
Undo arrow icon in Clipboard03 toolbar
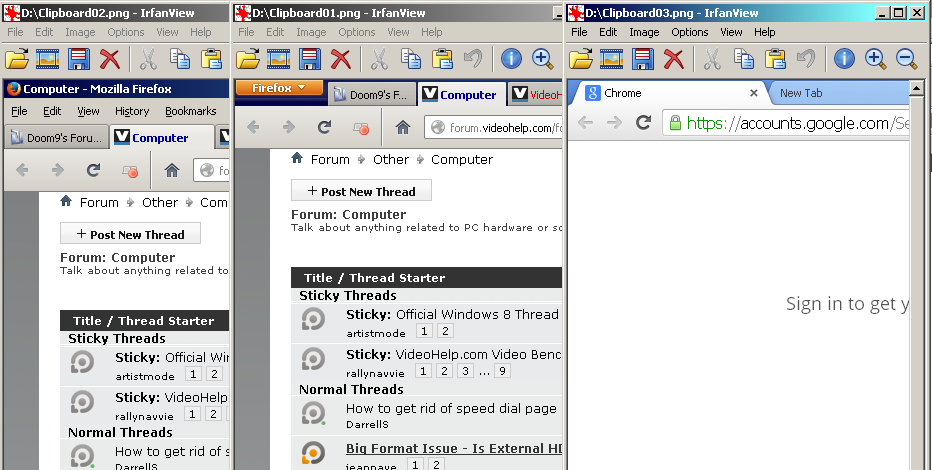[x=805, y=58]
